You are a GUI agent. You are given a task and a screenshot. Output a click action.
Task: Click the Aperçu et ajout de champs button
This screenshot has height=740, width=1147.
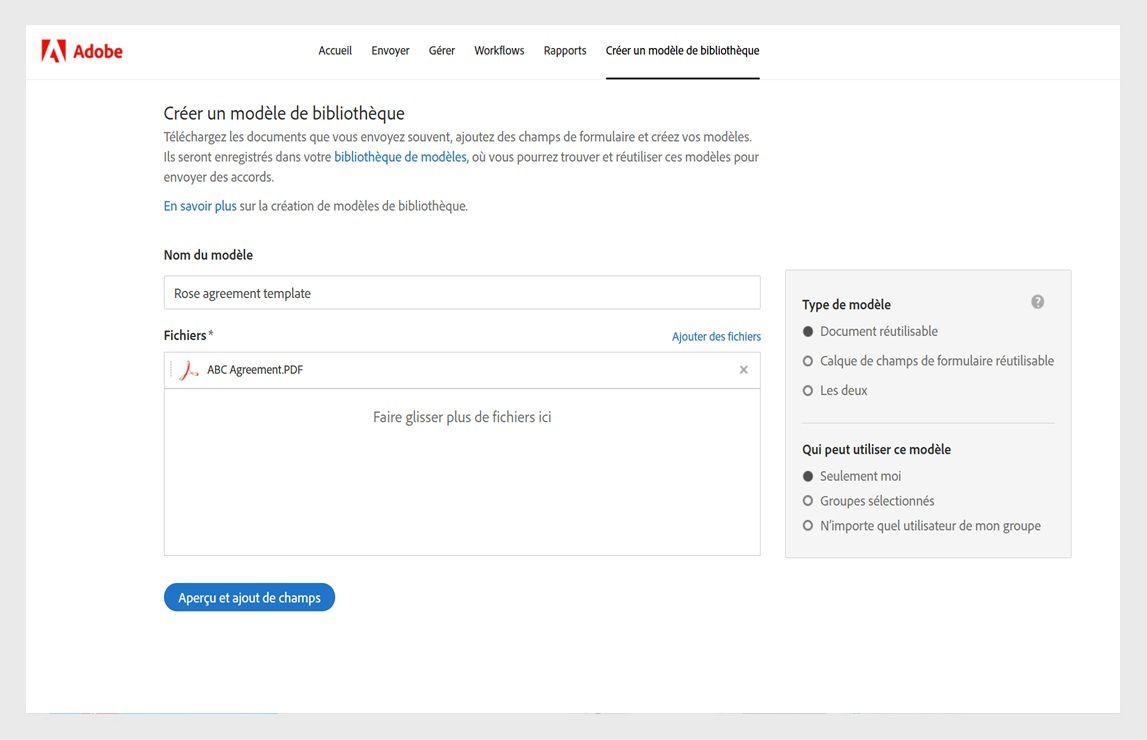(248, 597)
